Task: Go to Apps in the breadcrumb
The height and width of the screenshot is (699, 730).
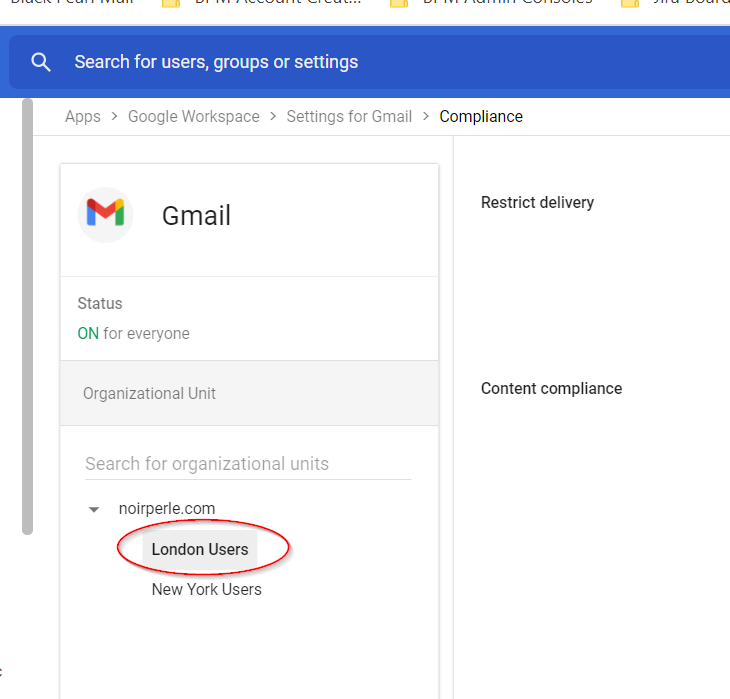Action: [82, 116]
